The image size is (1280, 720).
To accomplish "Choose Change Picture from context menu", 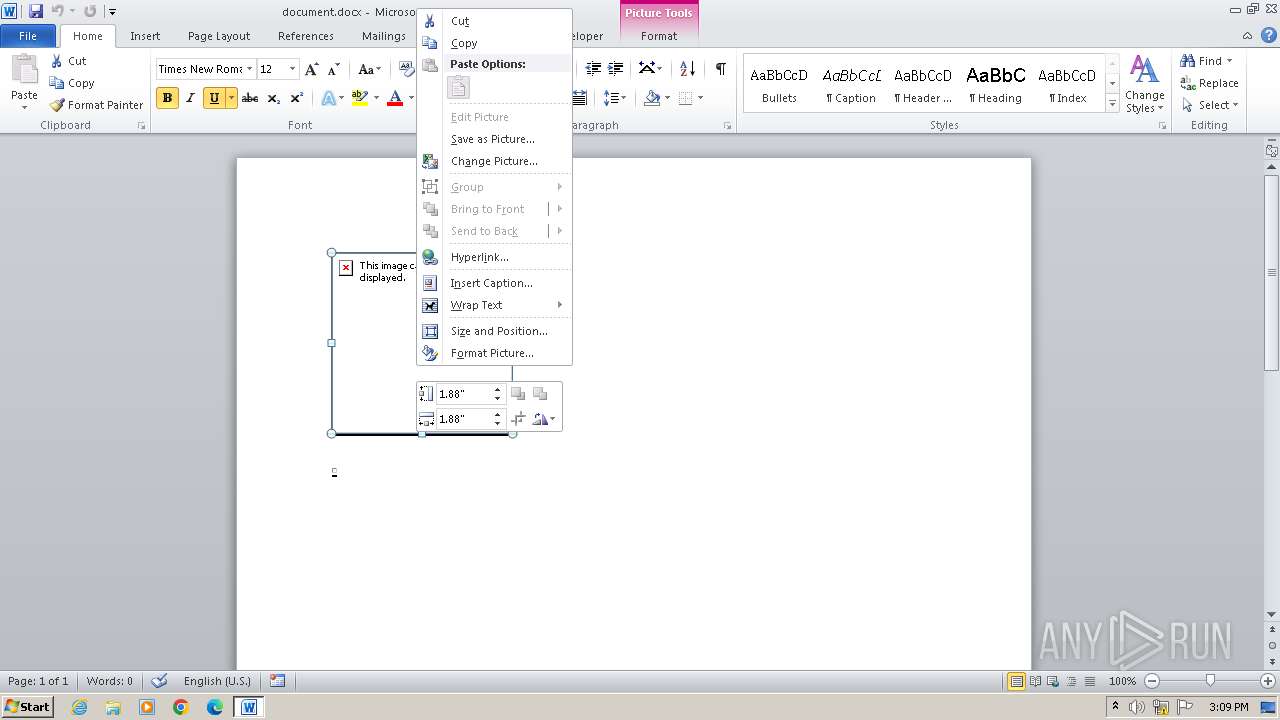I will pyautogui.click(x=494, y=161).
